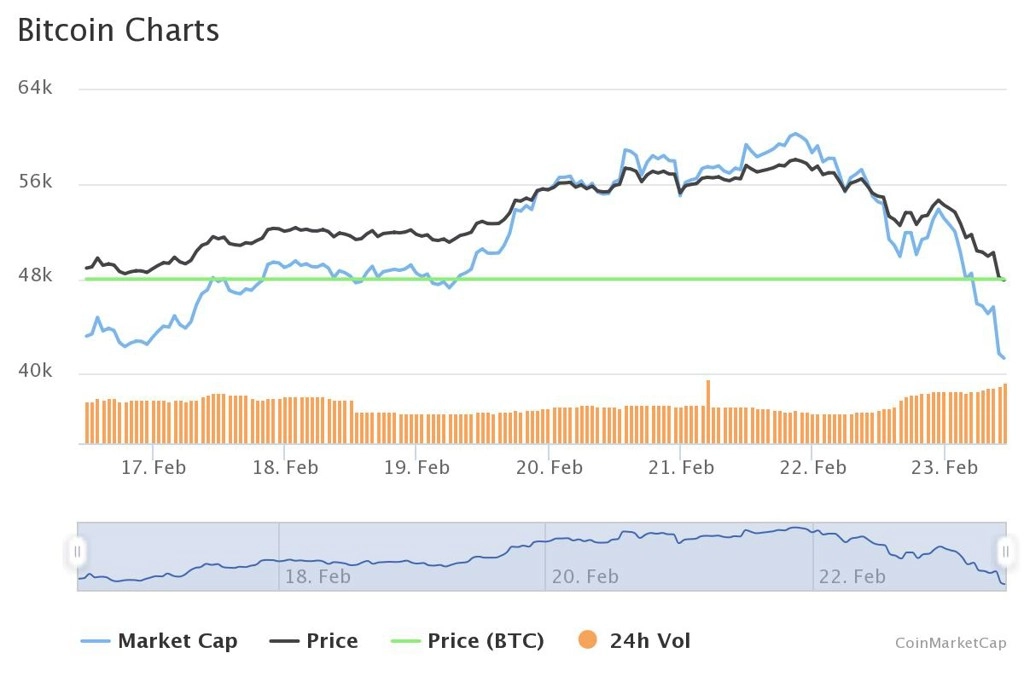Toggle the Price (BTC) legend series
1024x682 pixels.
(467, 641)
